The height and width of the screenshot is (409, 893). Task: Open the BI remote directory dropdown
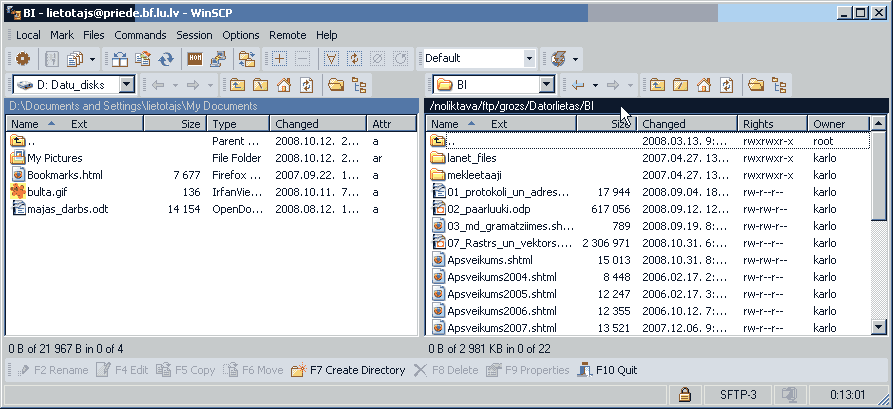547,85
